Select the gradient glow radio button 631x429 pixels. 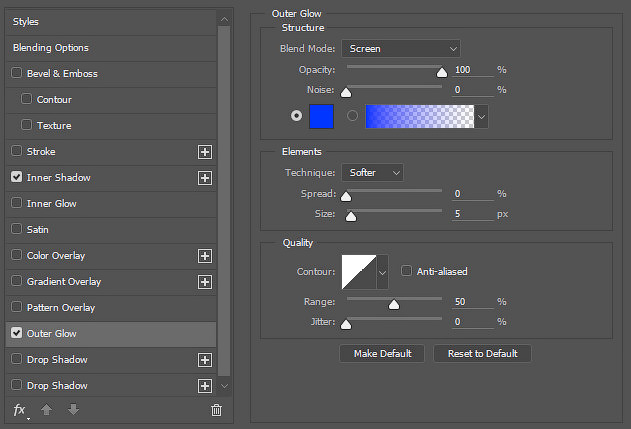click(352, 116)
